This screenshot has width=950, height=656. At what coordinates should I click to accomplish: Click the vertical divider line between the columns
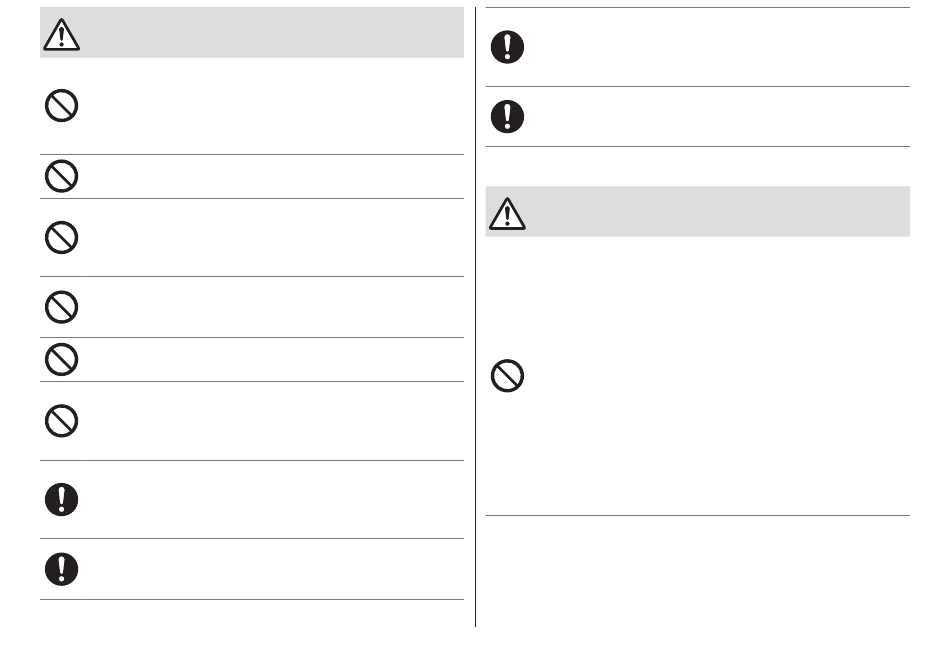pos(476,317)
